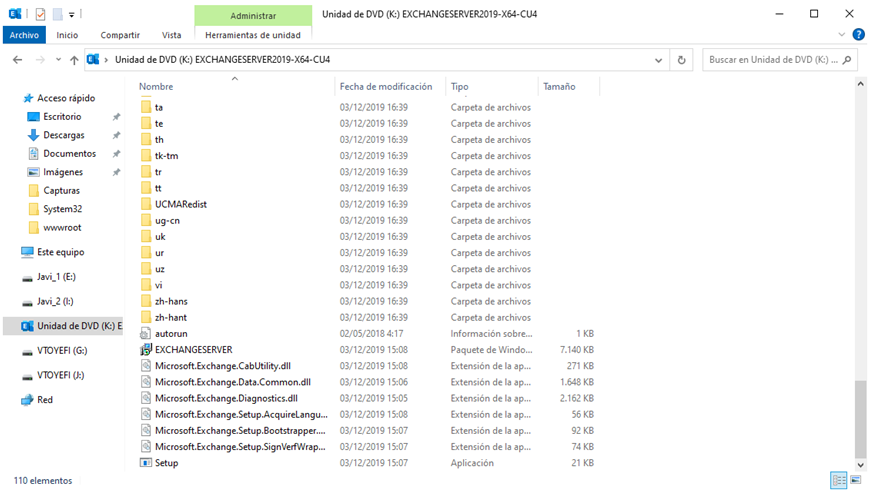This screenshot has height=492, width=870.
Task: Expand the ribbon with the chevron
Action: coord(842,34)
